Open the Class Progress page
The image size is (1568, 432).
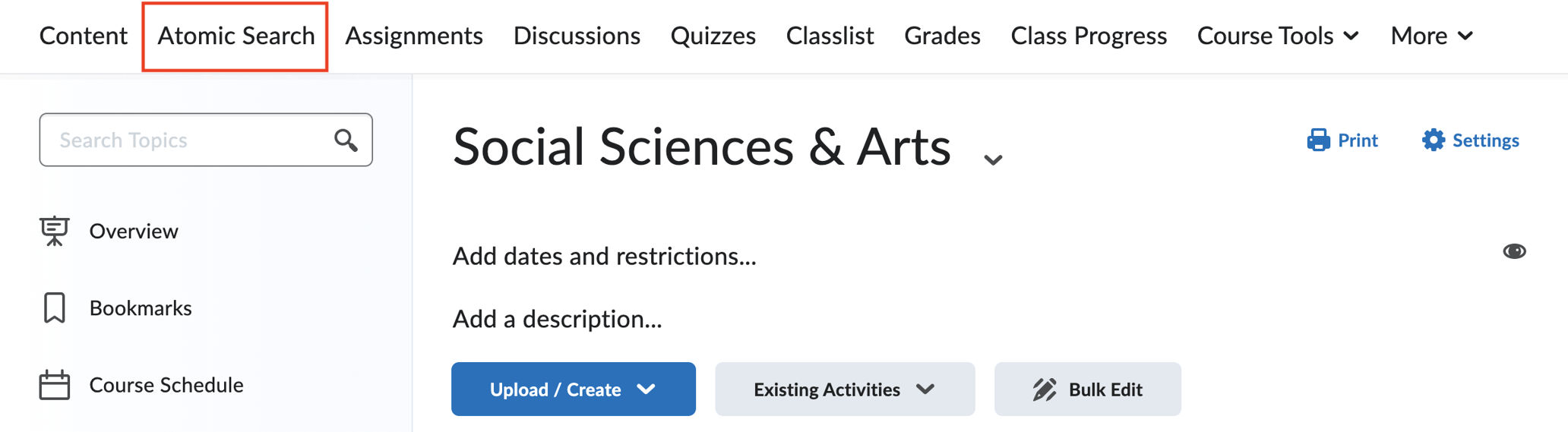tap(1089, 36)
